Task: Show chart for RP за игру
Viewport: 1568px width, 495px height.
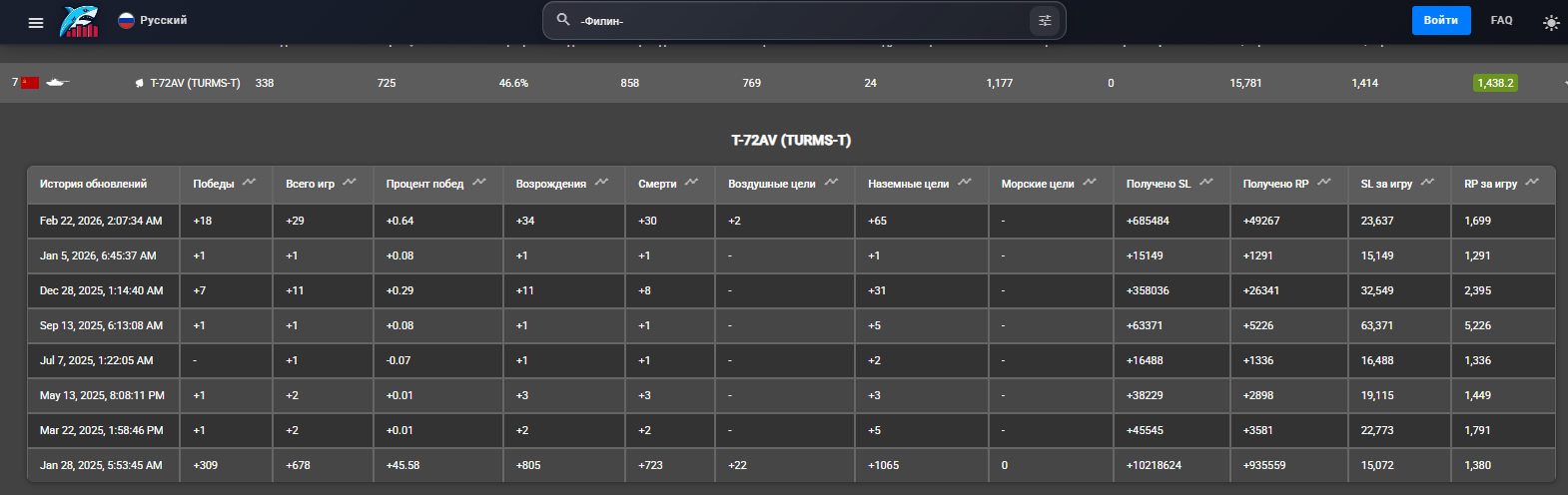Action: click(x=1532, y=183)
